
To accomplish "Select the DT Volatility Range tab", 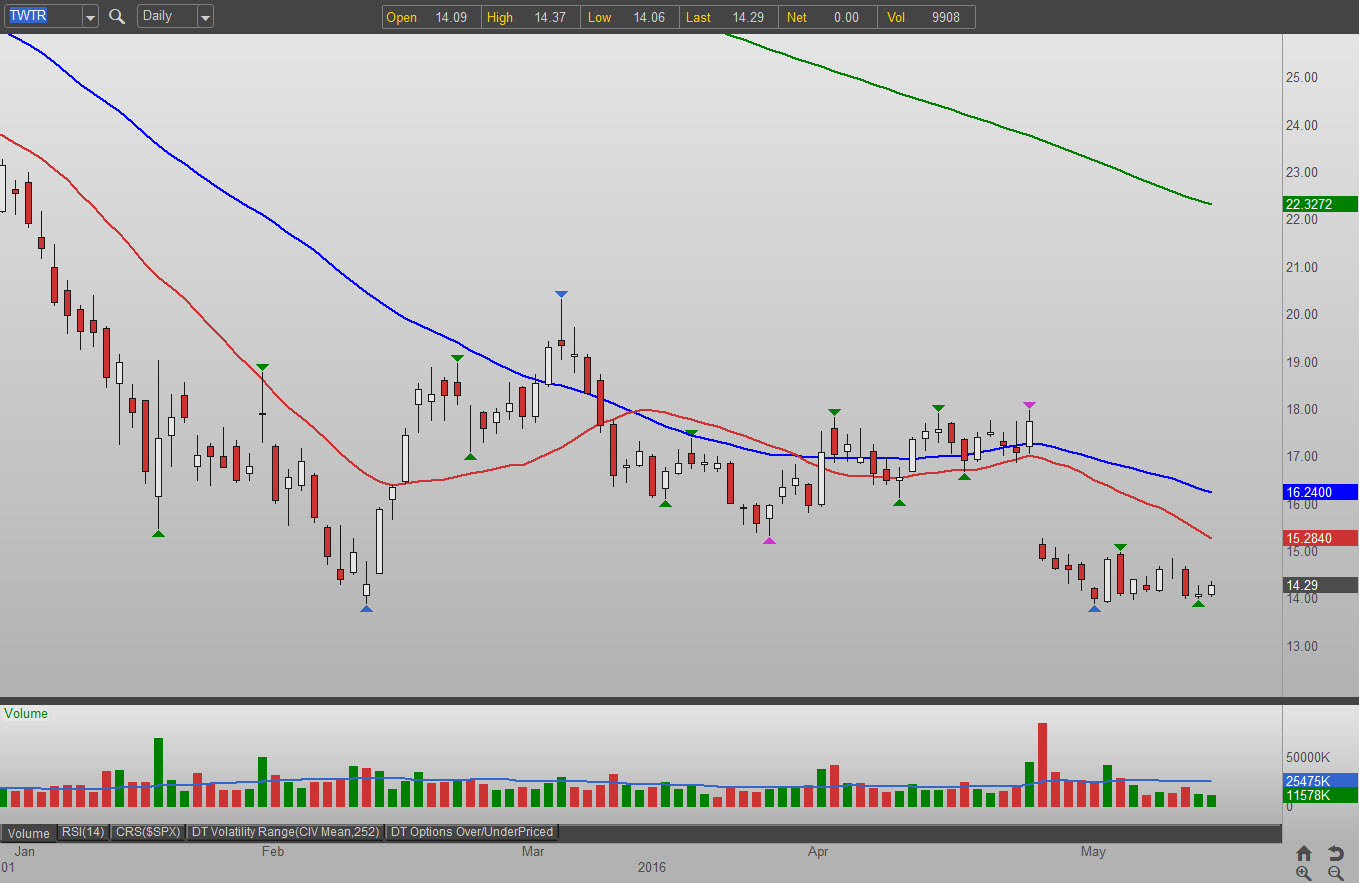I will 285,832.
